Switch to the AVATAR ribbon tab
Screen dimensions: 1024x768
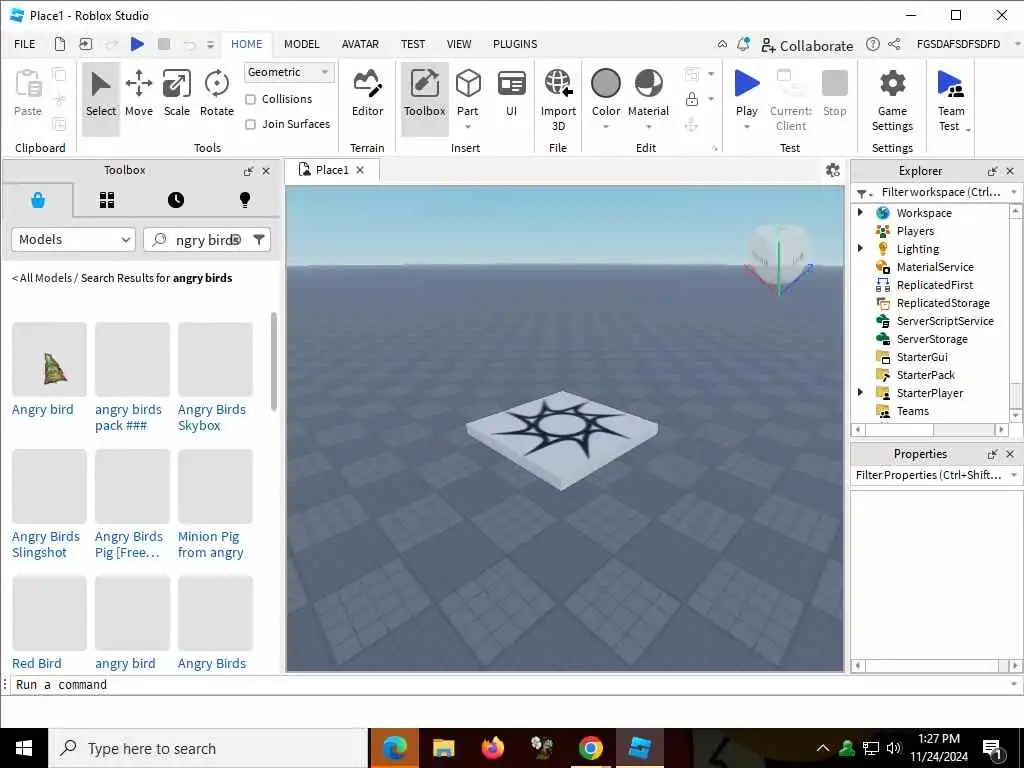[x=360, y=44]
